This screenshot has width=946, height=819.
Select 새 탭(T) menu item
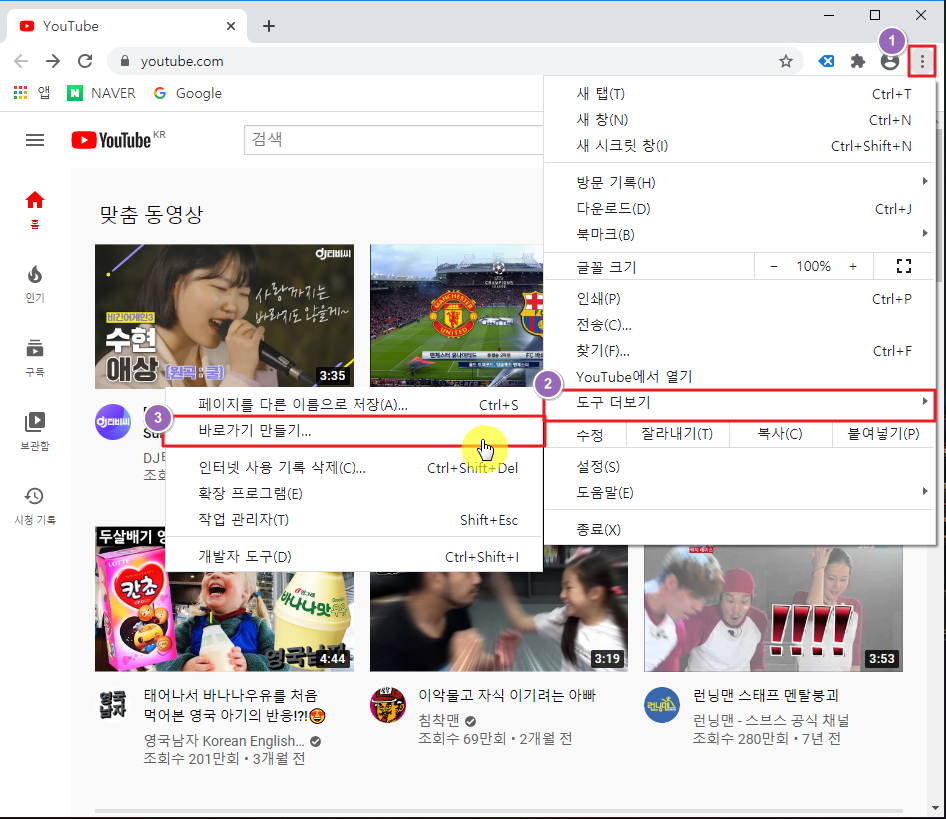(740, 94)
